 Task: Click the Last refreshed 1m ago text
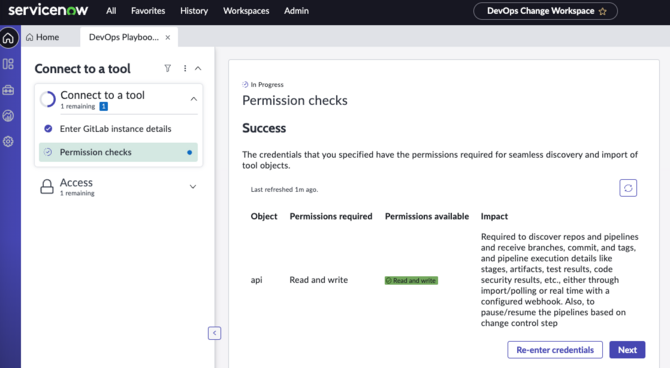(284, 189)
